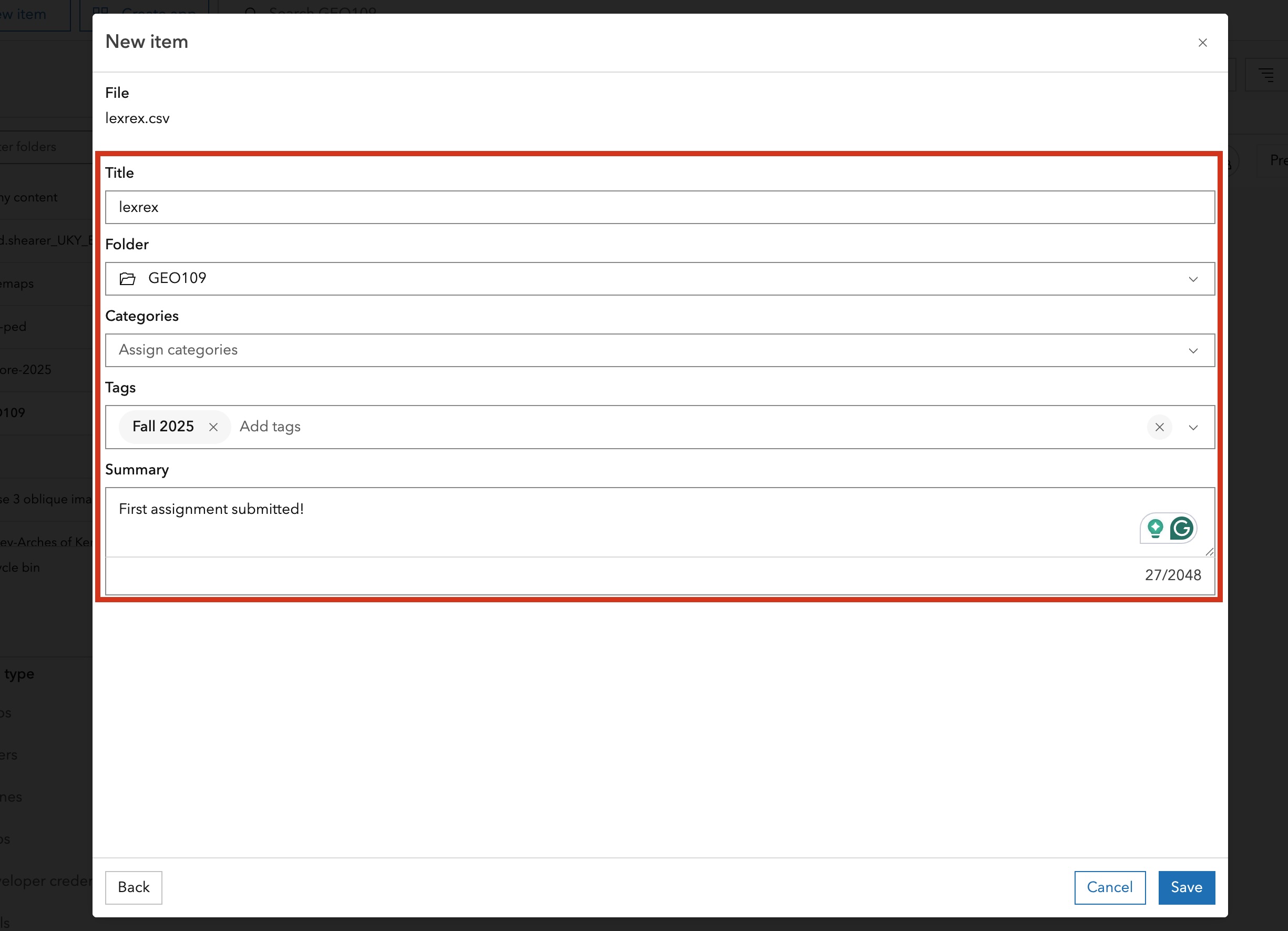The image size is (1288, 931).
Task: Click the folder icon beside GEO109
Action: pyautogui.click(x=128, y=278)
